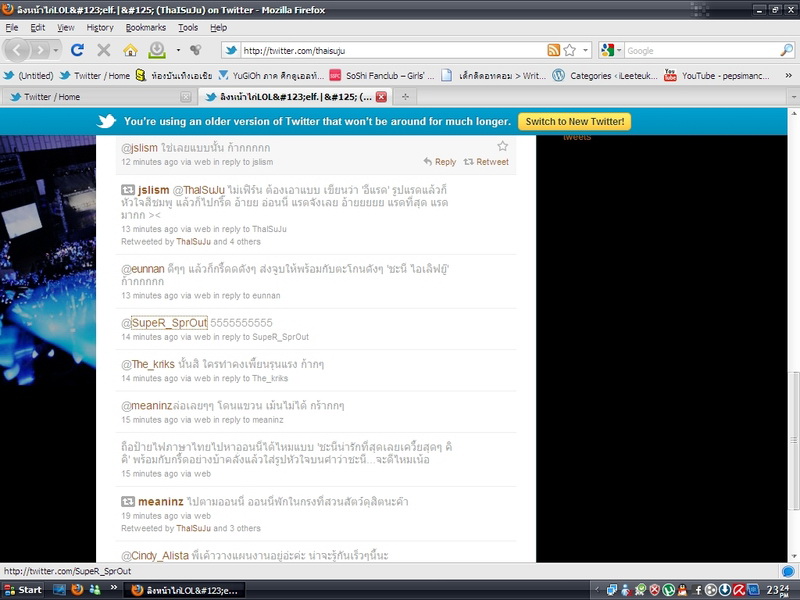Open the Firefox icon in quick launch
Image resolution: width=800 pixels, height=600 pixels.
[x=77, y=590]
